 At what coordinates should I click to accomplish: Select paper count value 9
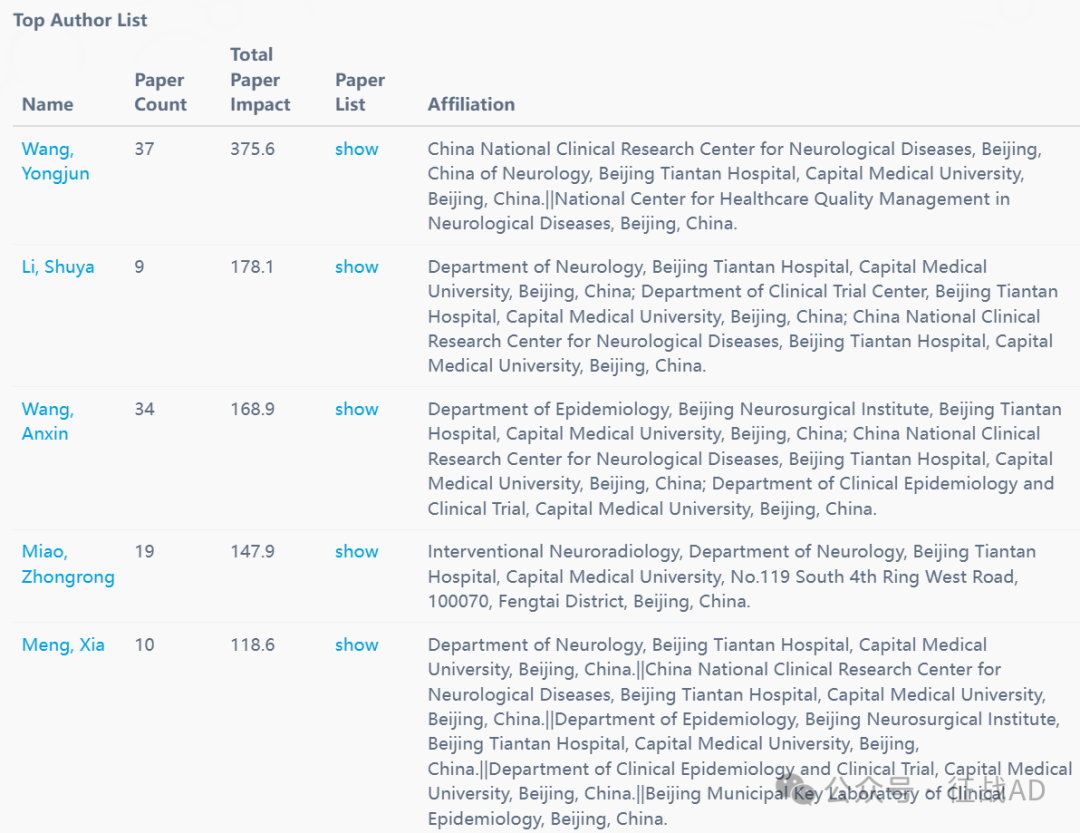pos(139,267)
